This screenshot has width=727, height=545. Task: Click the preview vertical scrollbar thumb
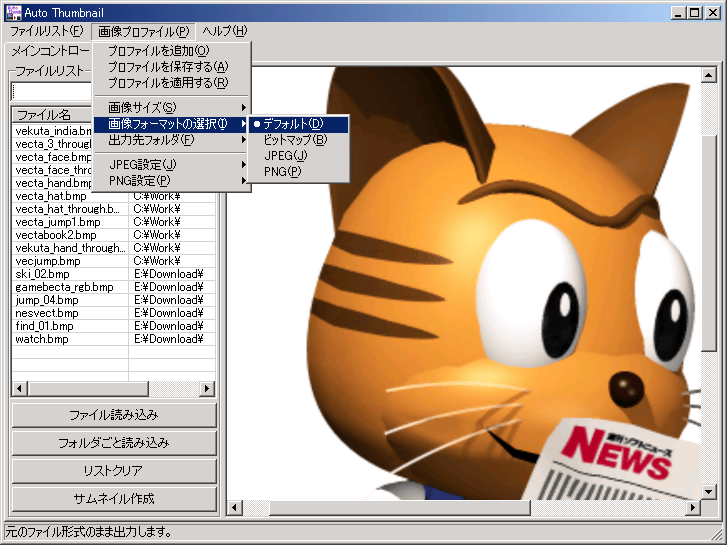pos(708,244)
